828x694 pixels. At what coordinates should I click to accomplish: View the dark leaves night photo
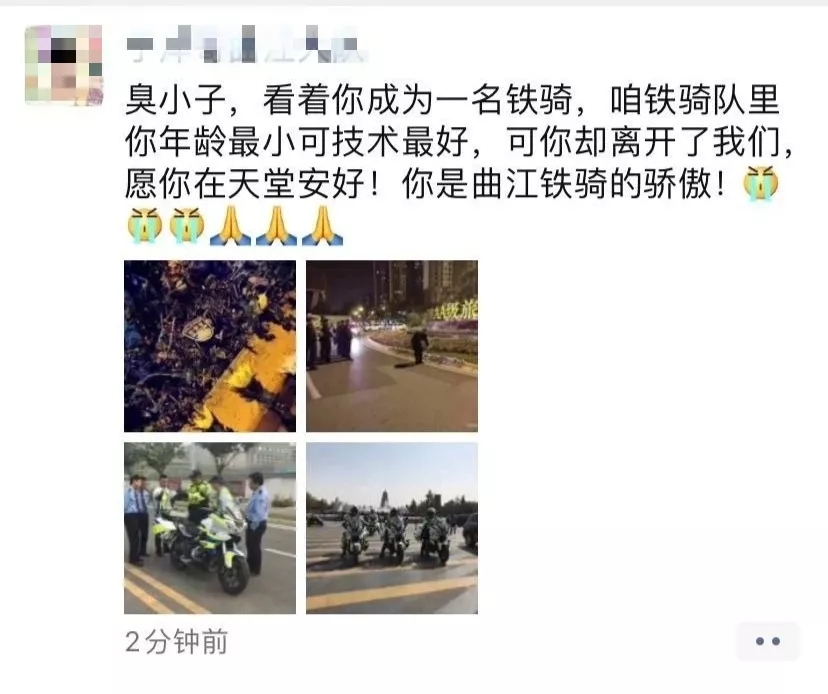coord(210,346)
